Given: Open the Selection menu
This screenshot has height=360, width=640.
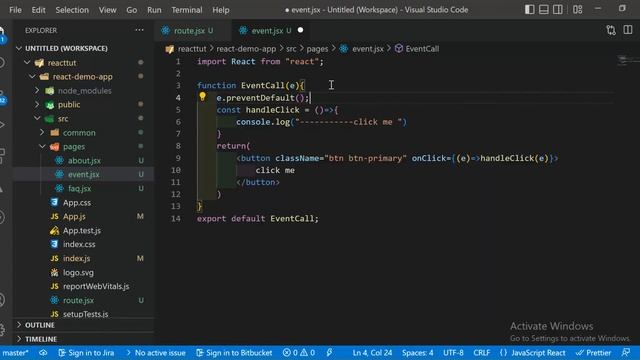Looking at the screenshot, I should (x=72, y=10).
